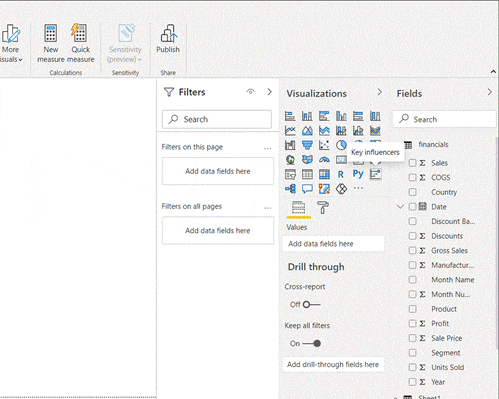The image size is (499, 399).
Task: Choose the Scatter chart visualization
Action: 324,145
